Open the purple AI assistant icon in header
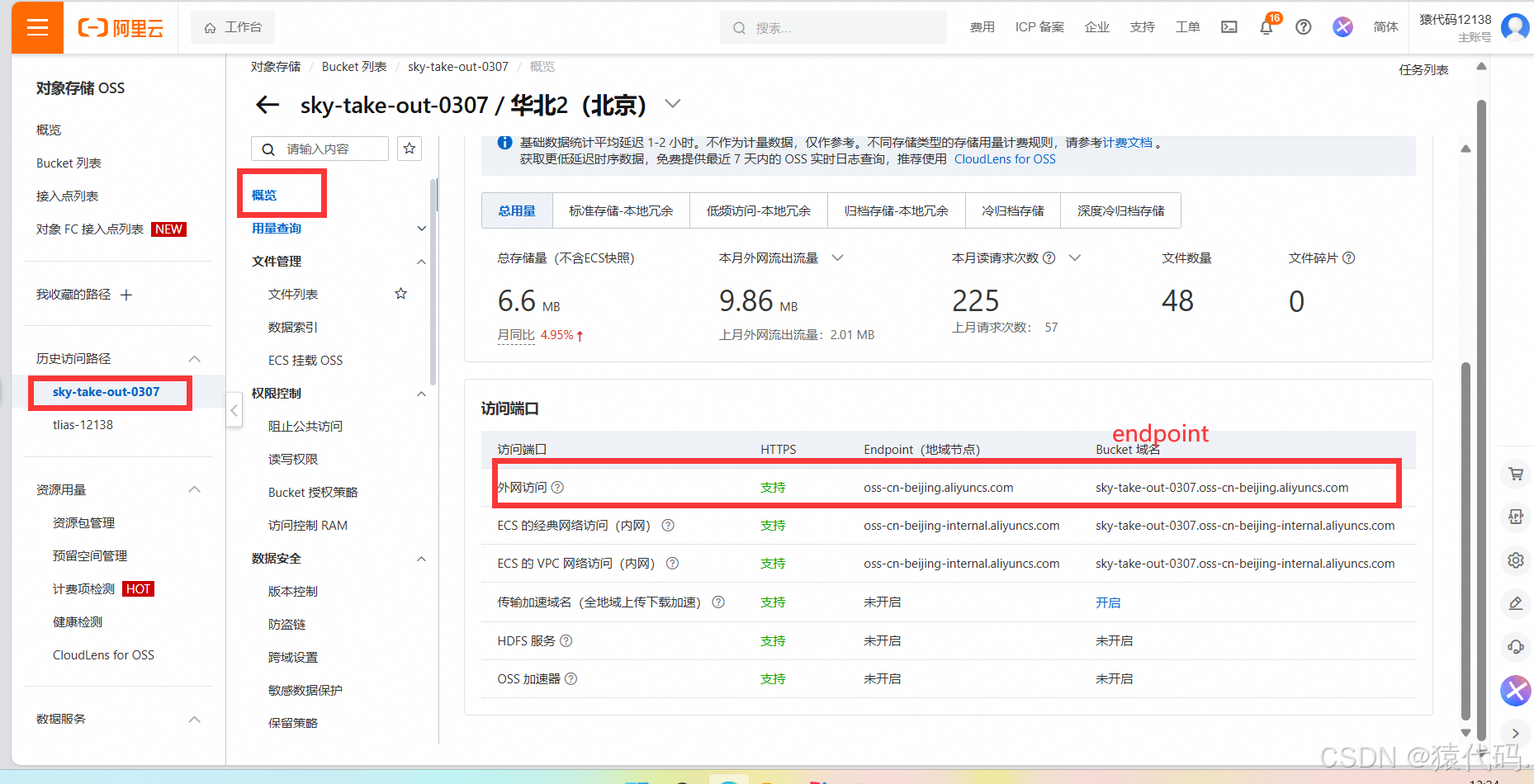Screen dimensions: 1534x784 1343,27
